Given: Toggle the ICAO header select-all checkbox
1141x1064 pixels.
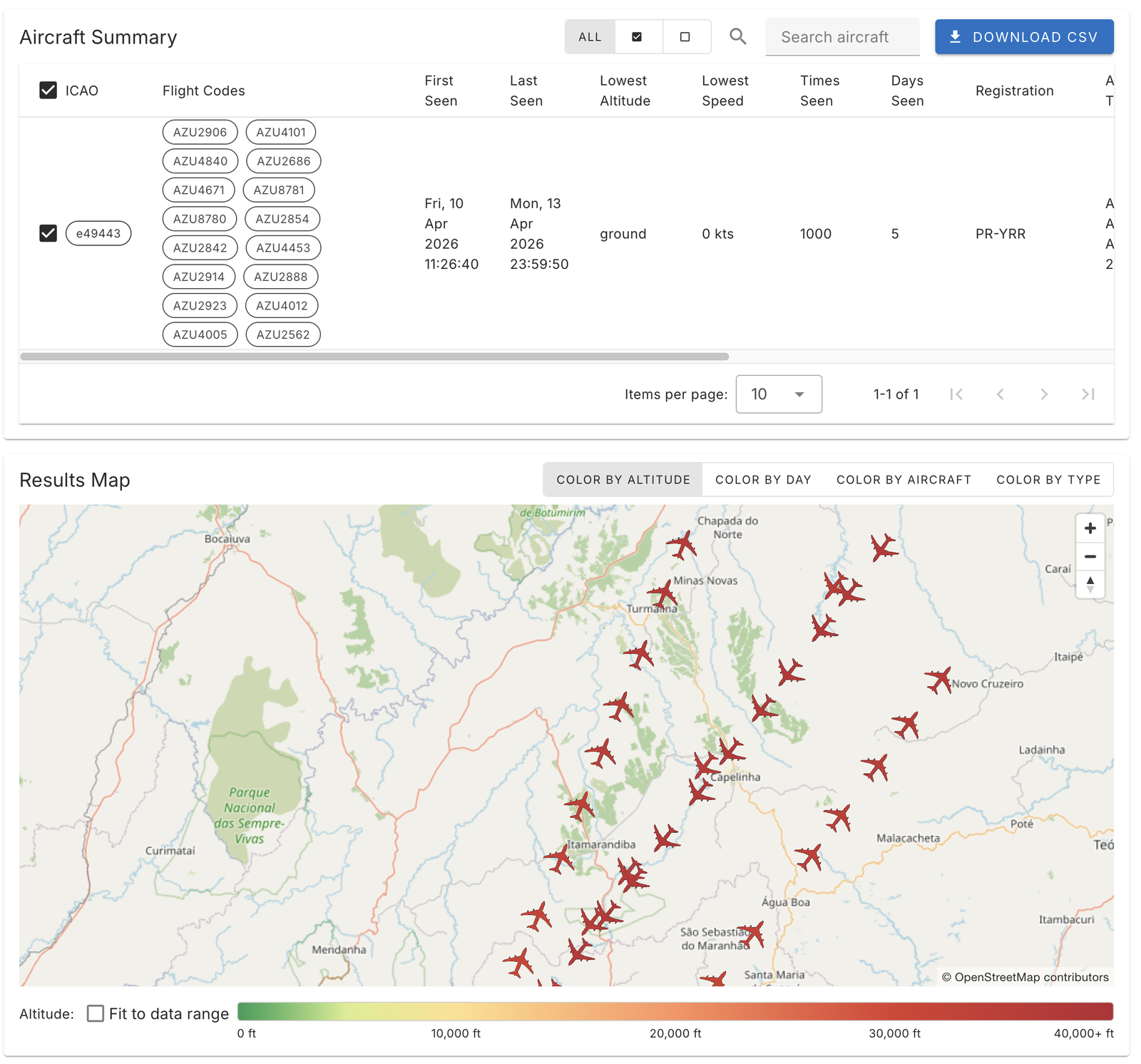Looking at the screenshot, I should (x=48, y=91).
